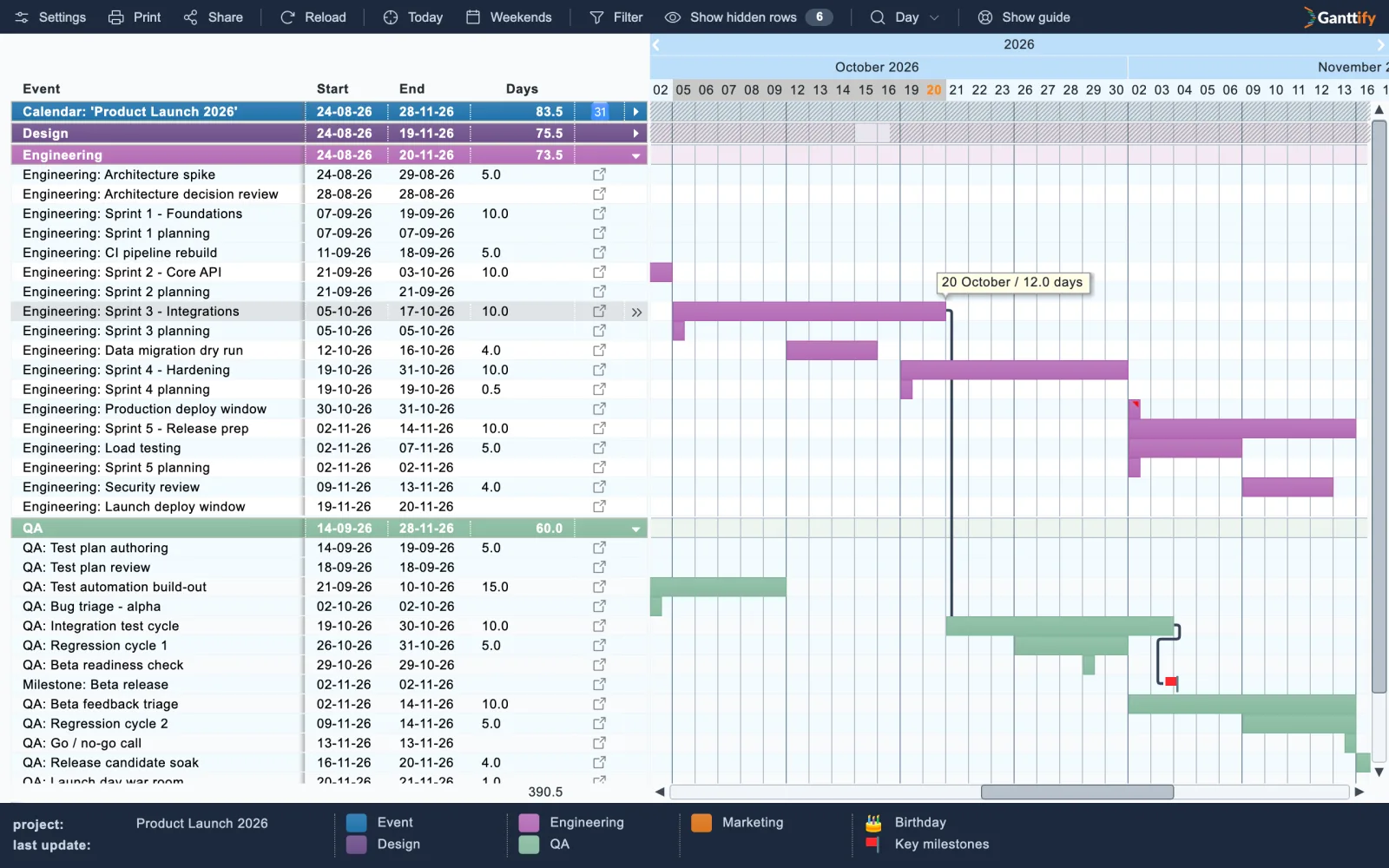Select the Days column header

(522, 89)
